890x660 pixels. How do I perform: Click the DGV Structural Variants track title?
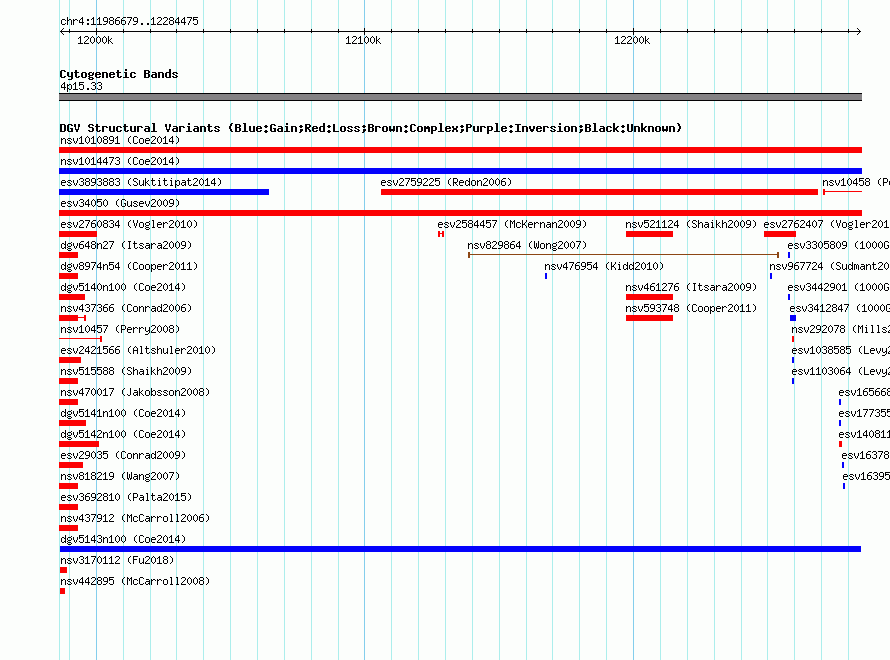[x=371, y=128]
